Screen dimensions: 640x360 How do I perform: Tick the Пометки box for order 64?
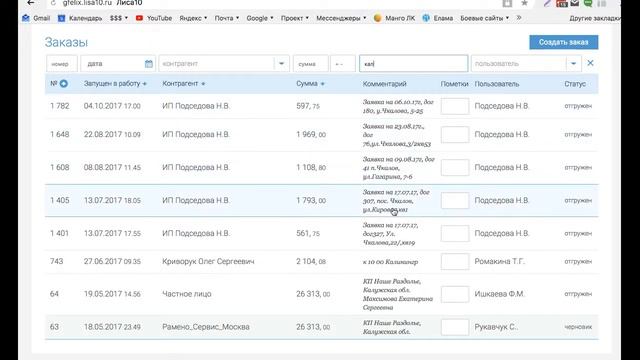point(455,294)
